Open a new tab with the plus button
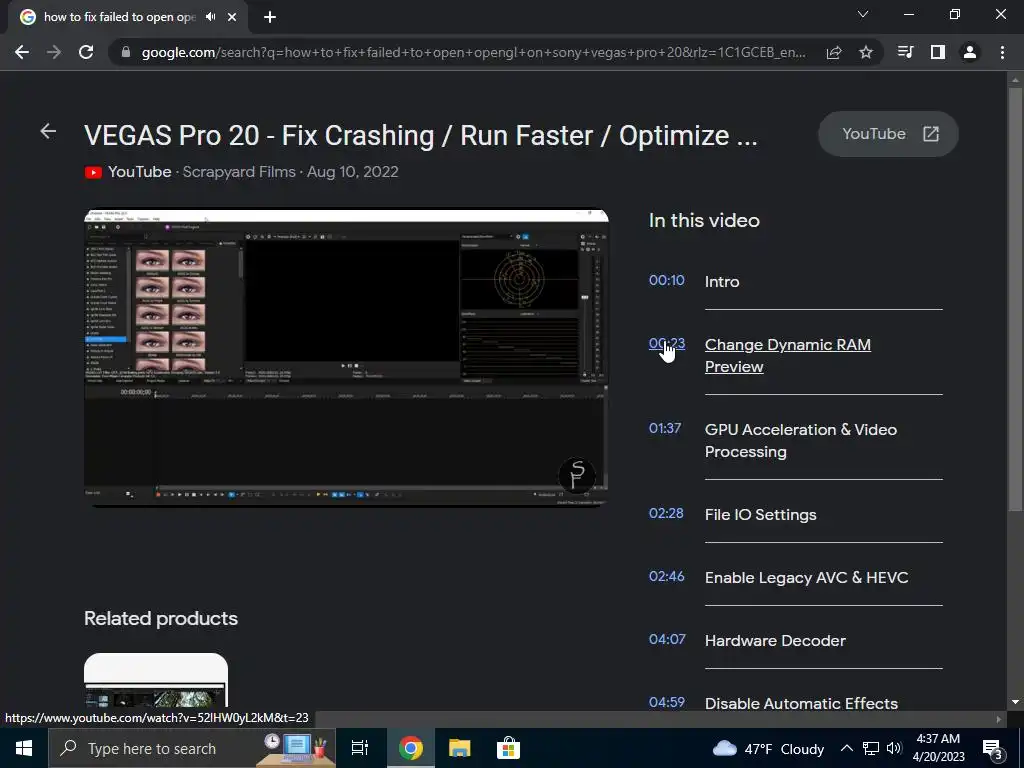The height and width of the screenshot is (768, 1024). pos(270,17)
